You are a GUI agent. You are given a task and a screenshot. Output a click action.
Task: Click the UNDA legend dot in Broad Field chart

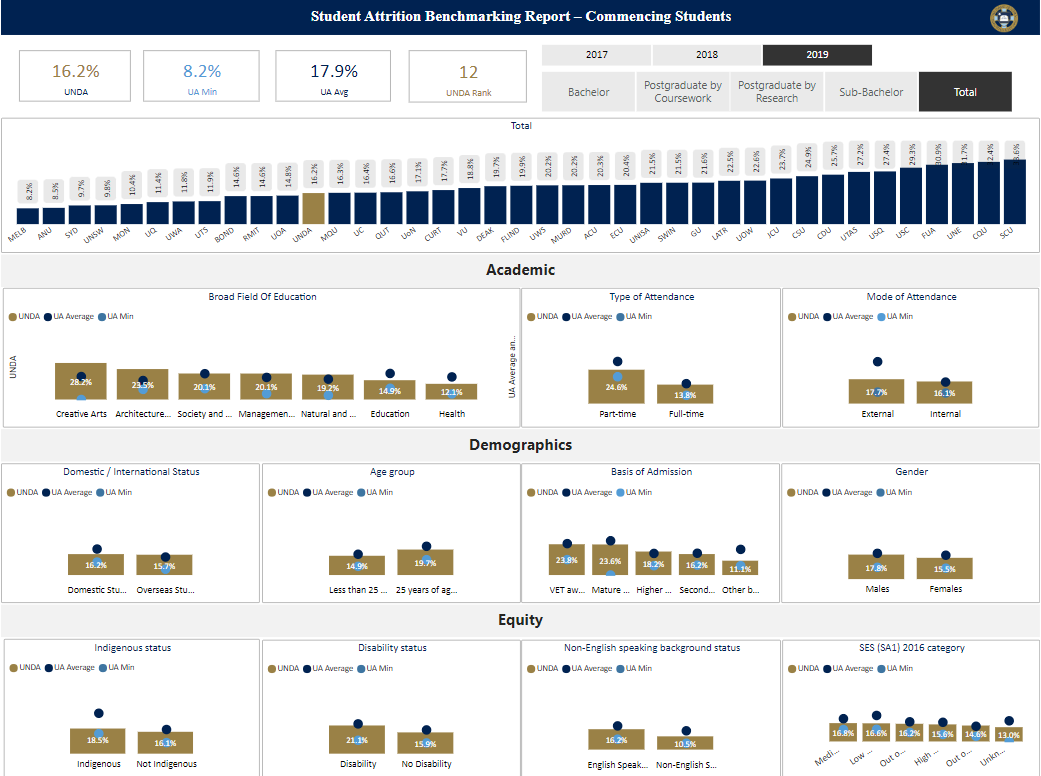(13, 317)
